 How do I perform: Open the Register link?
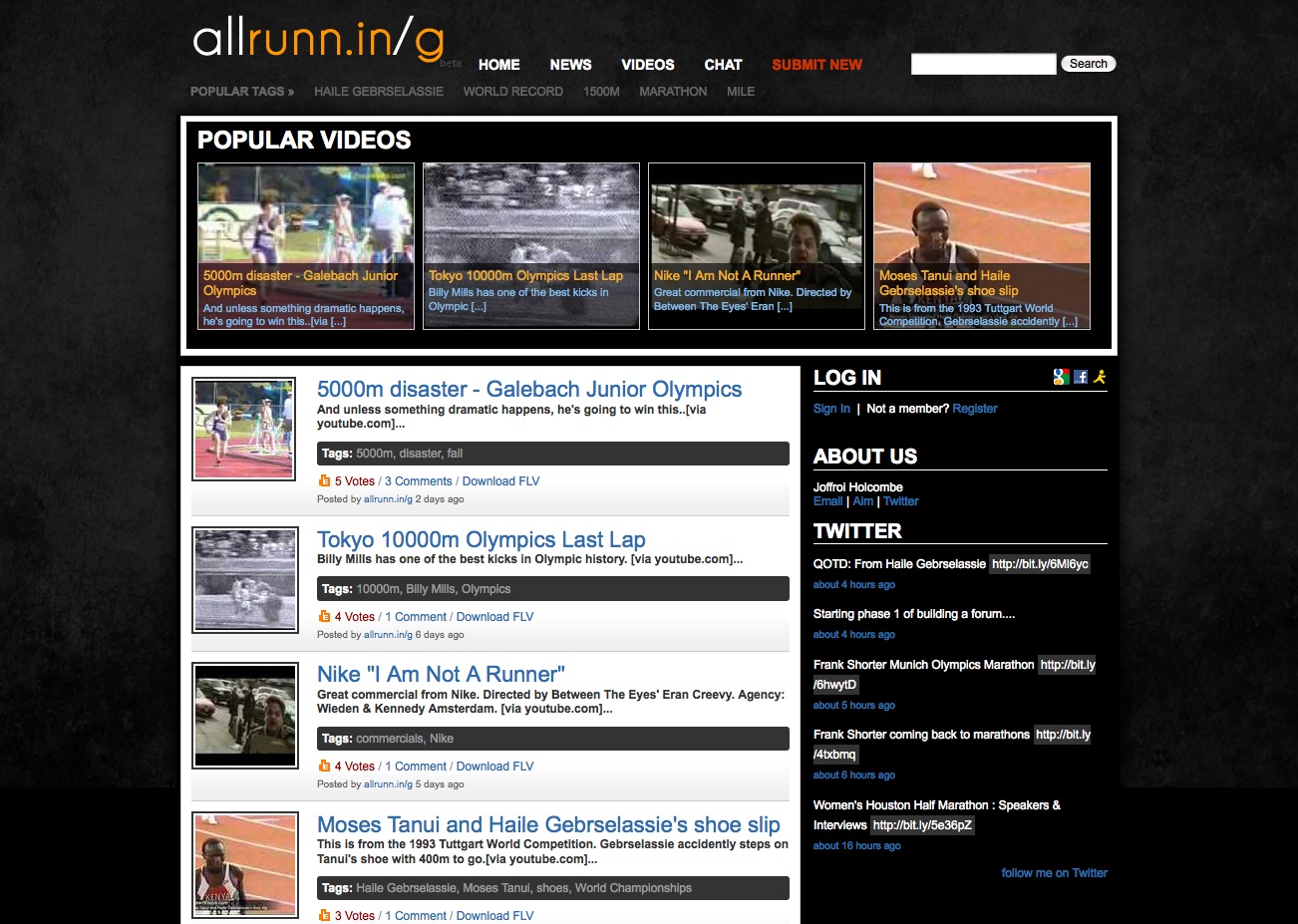(974, 409)
